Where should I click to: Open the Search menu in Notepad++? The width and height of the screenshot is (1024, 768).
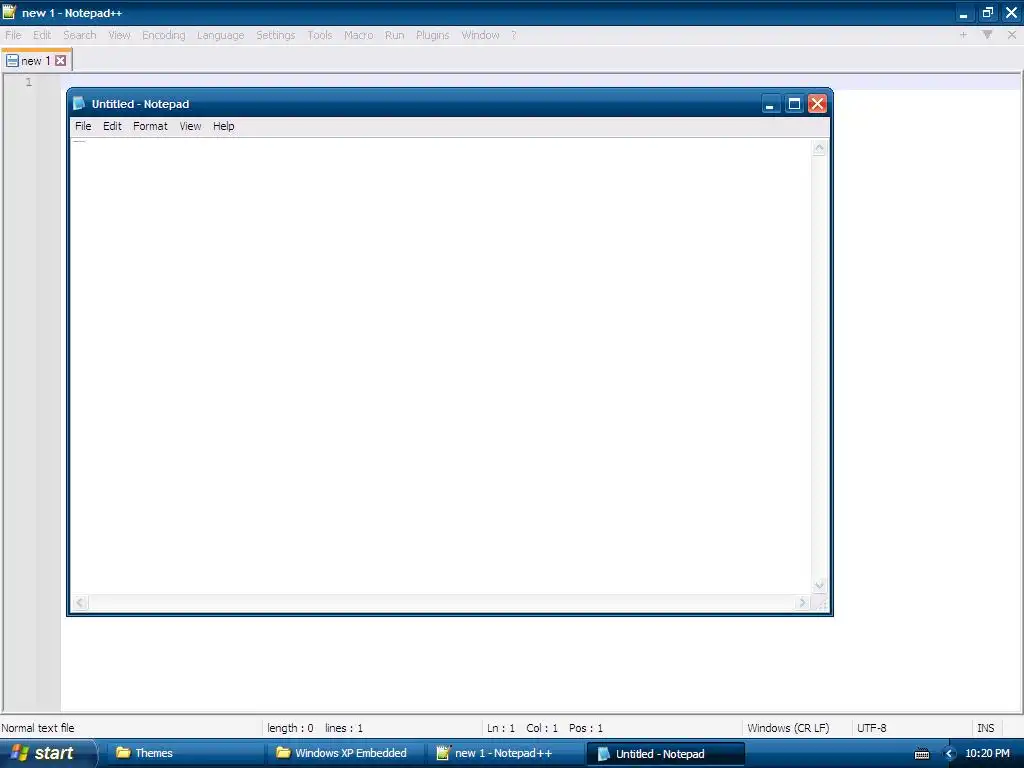(x=80, y=35)
